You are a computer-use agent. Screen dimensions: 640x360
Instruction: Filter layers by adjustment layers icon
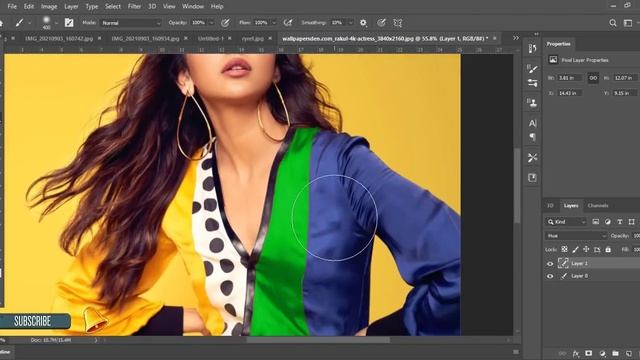point(608,222)
